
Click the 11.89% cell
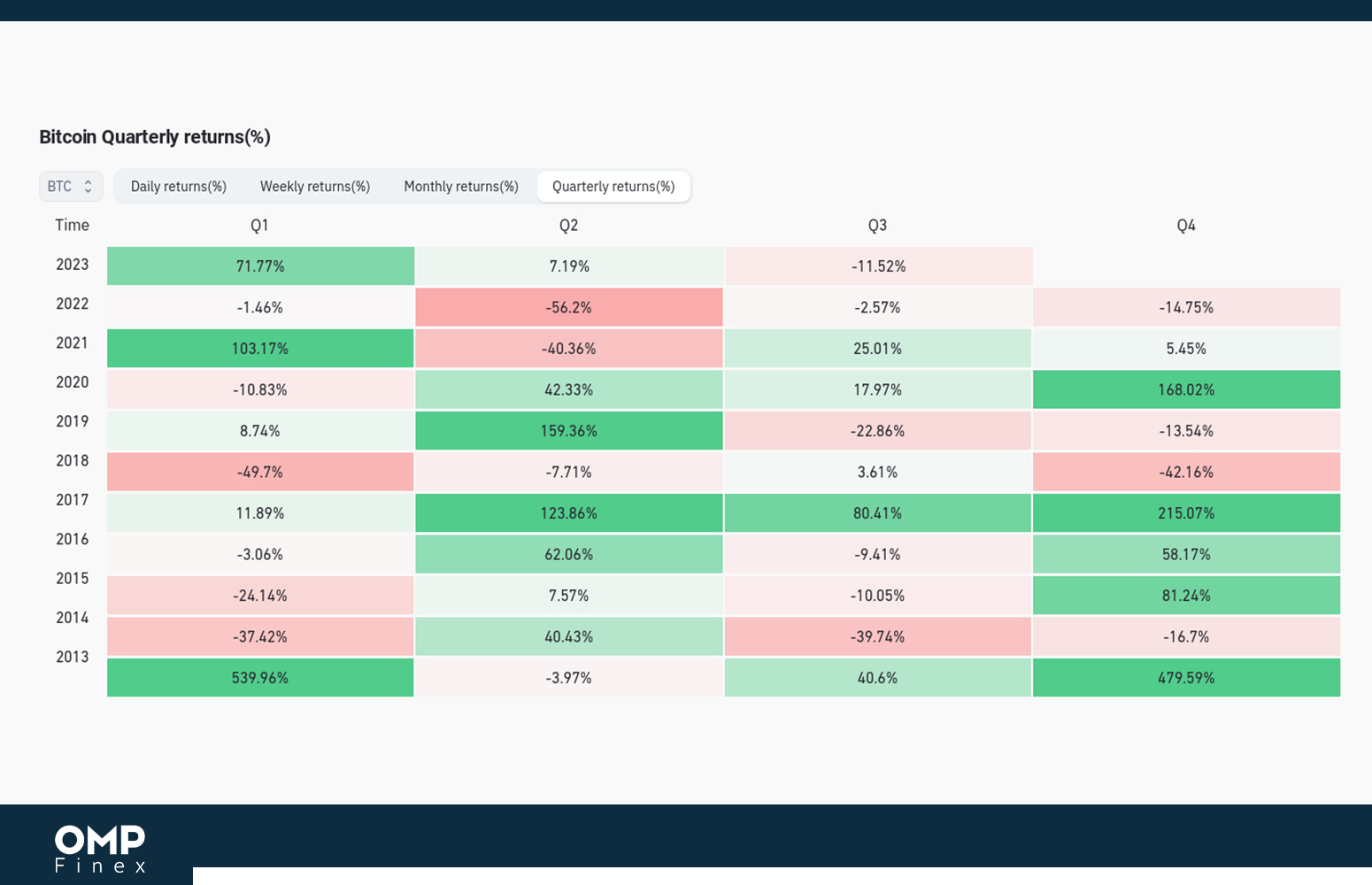click(260, 513)
